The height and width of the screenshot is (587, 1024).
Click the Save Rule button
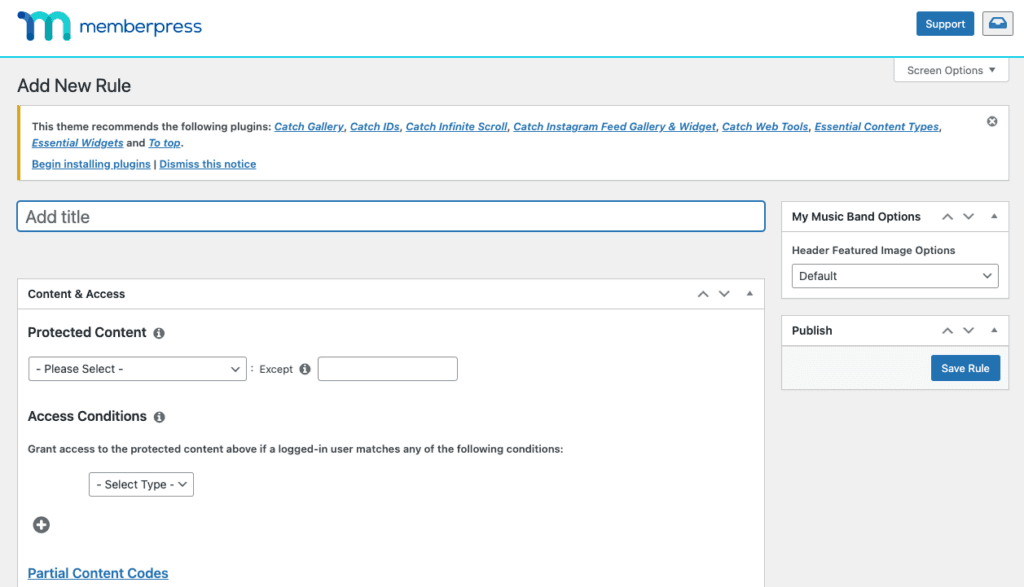pos(964,368)
